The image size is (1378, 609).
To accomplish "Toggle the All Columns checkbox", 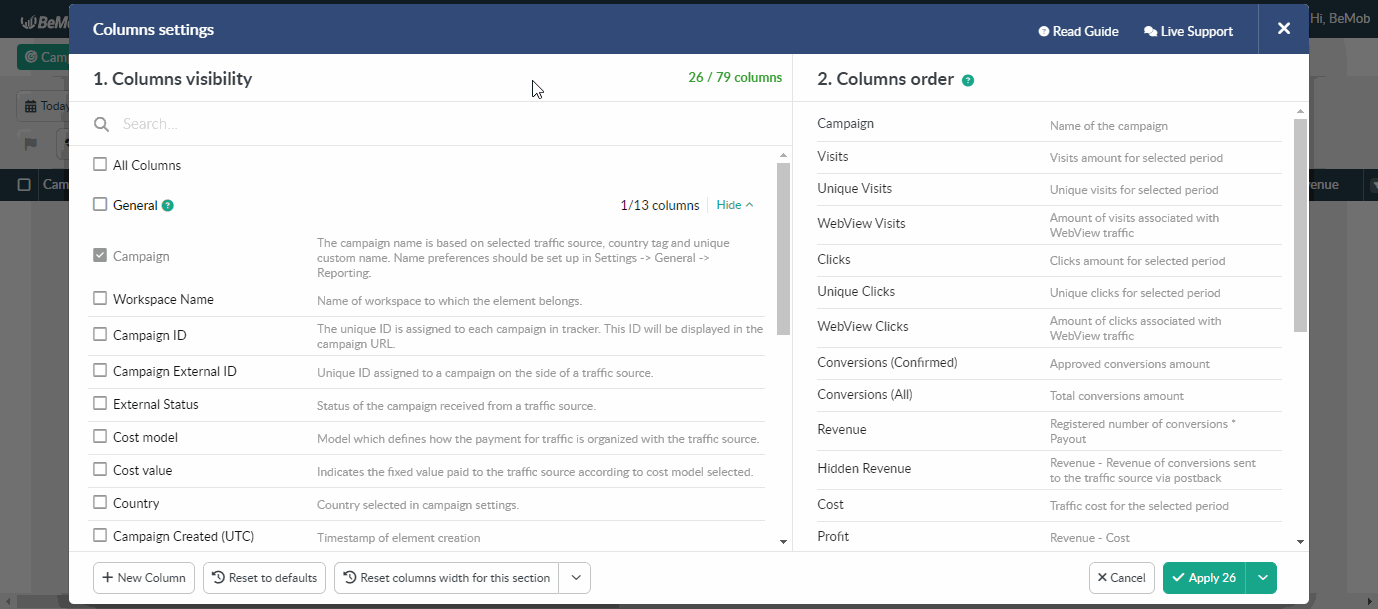I will pyautogui.click(x=100, y=165).
